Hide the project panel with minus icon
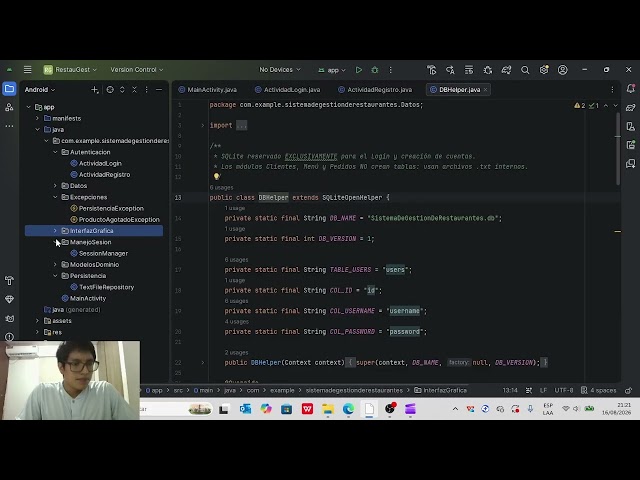The height and width of the screenshot is (480, 640). coord(159,89)
